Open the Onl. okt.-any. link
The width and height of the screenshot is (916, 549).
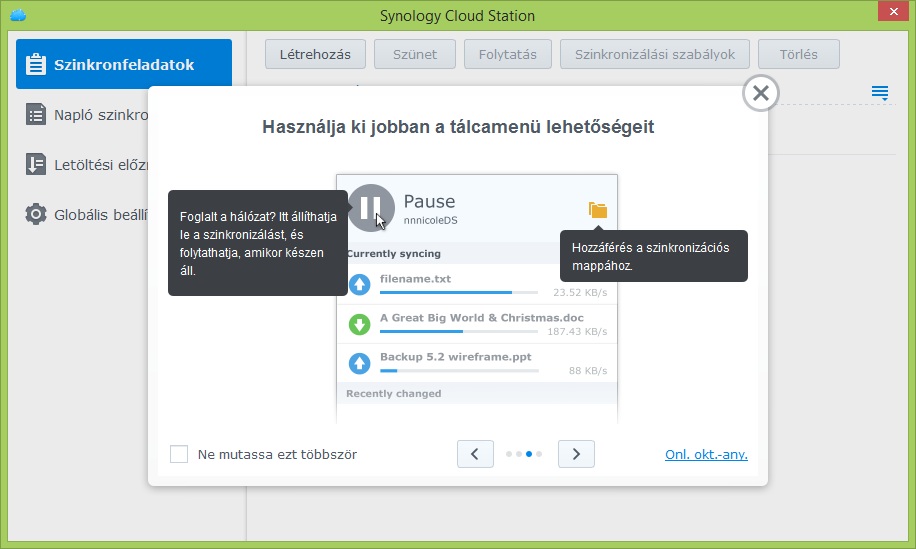[706, 454]
